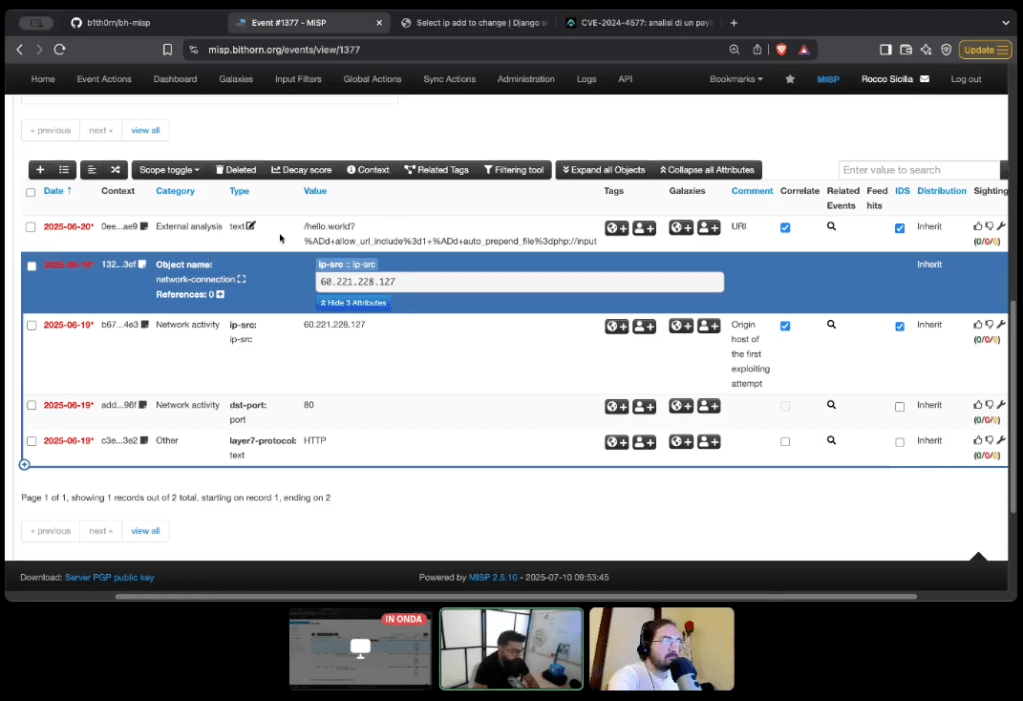The height and width of the screenshot is (701, 1023).
Task: Click the Deleted trash toolbar button
Action: pyautogui.click(x=236, y=170)
